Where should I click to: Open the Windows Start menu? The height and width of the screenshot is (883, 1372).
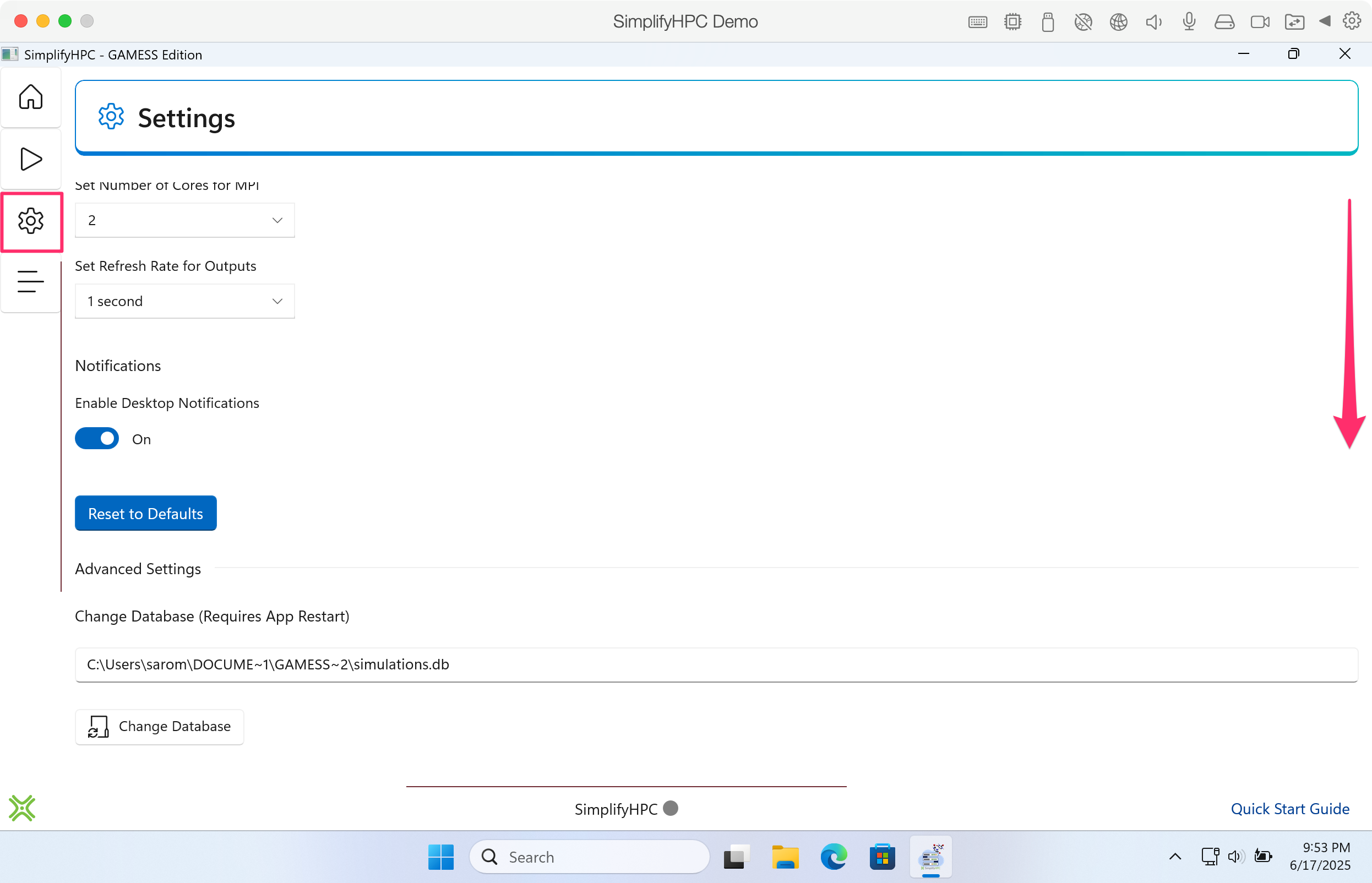pyautogui.click(x=440, y=857)
